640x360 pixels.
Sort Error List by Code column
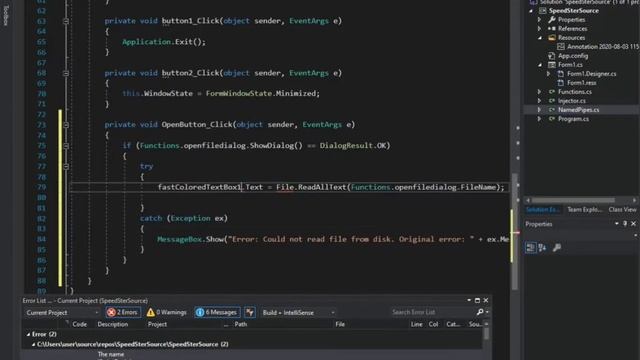click(x=79, y=324)
